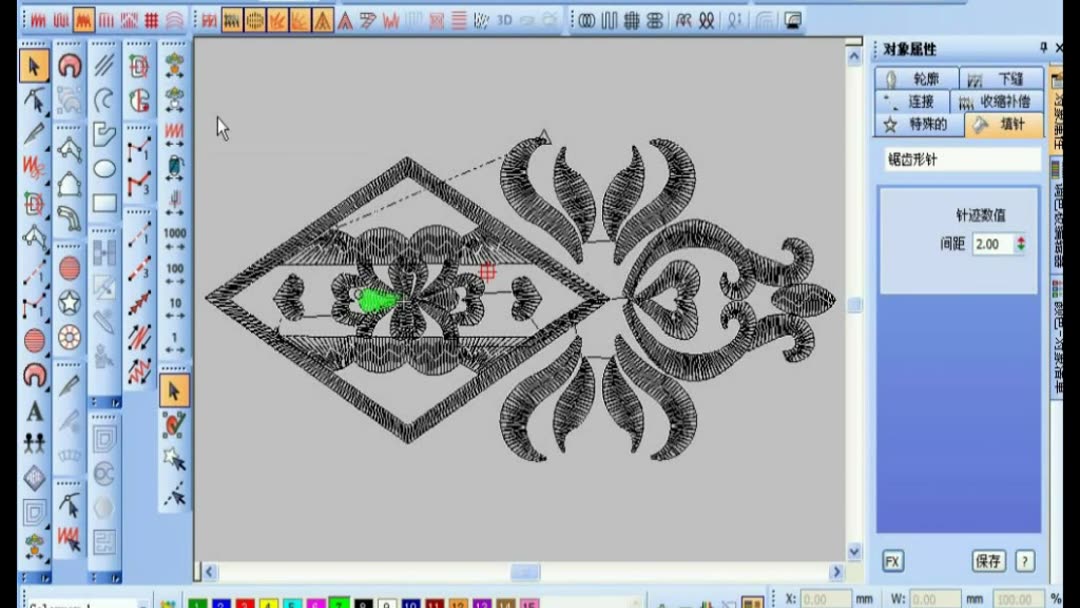
Task: Select the rectangle shape tool
Action: point(105,203)
